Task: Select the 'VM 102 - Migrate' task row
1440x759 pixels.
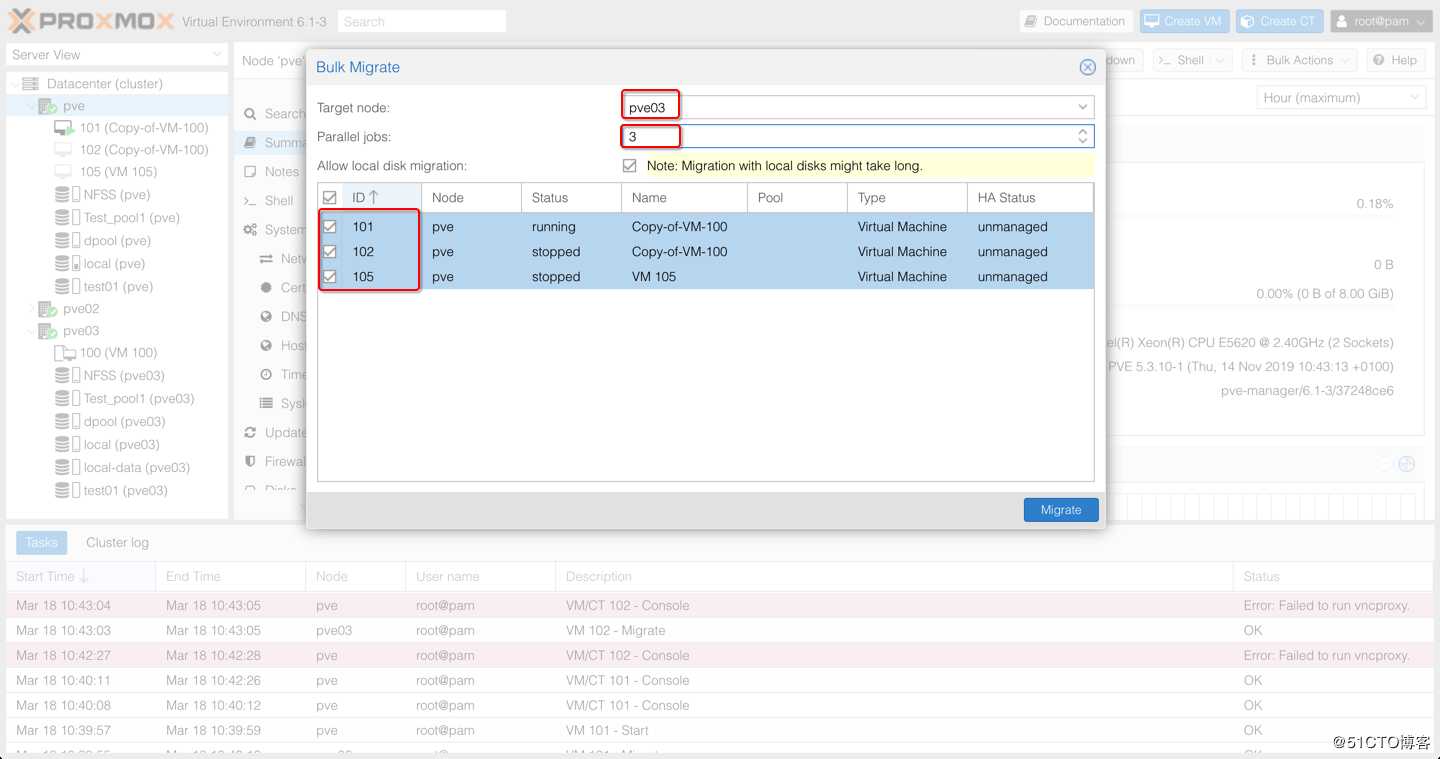Action: pyautogui.click(x=720, y=631)
